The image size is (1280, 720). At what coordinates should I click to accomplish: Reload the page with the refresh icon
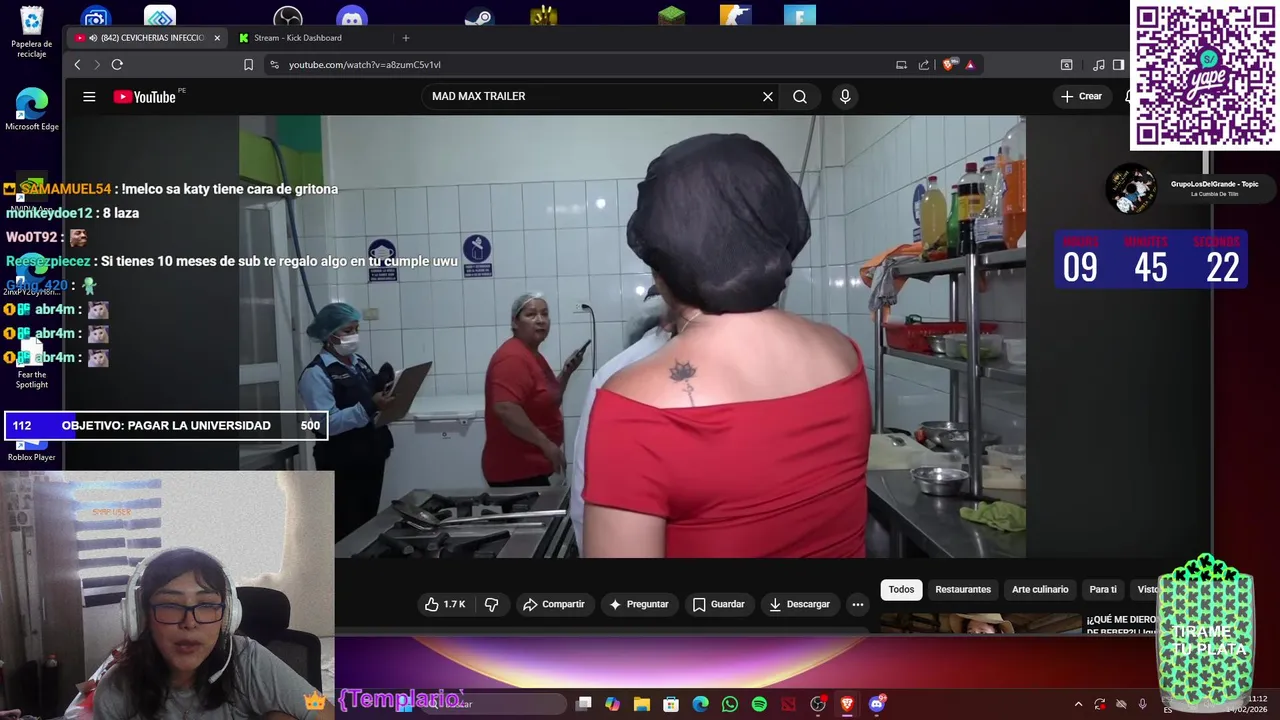click(117, 65)
